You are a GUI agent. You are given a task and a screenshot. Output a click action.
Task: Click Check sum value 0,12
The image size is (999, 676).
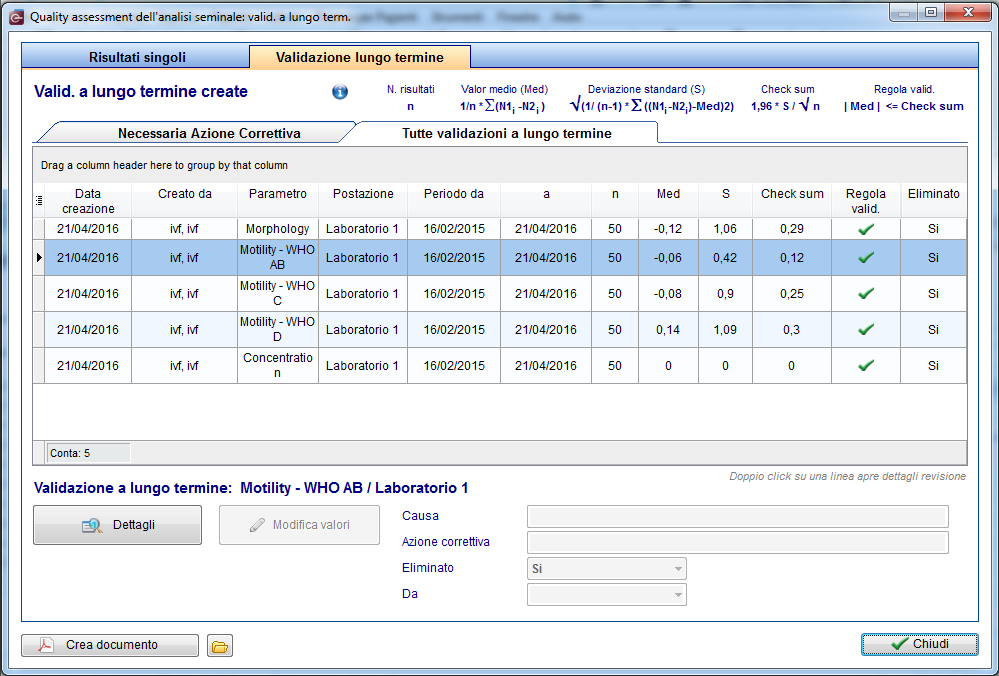tap(792, 257)
